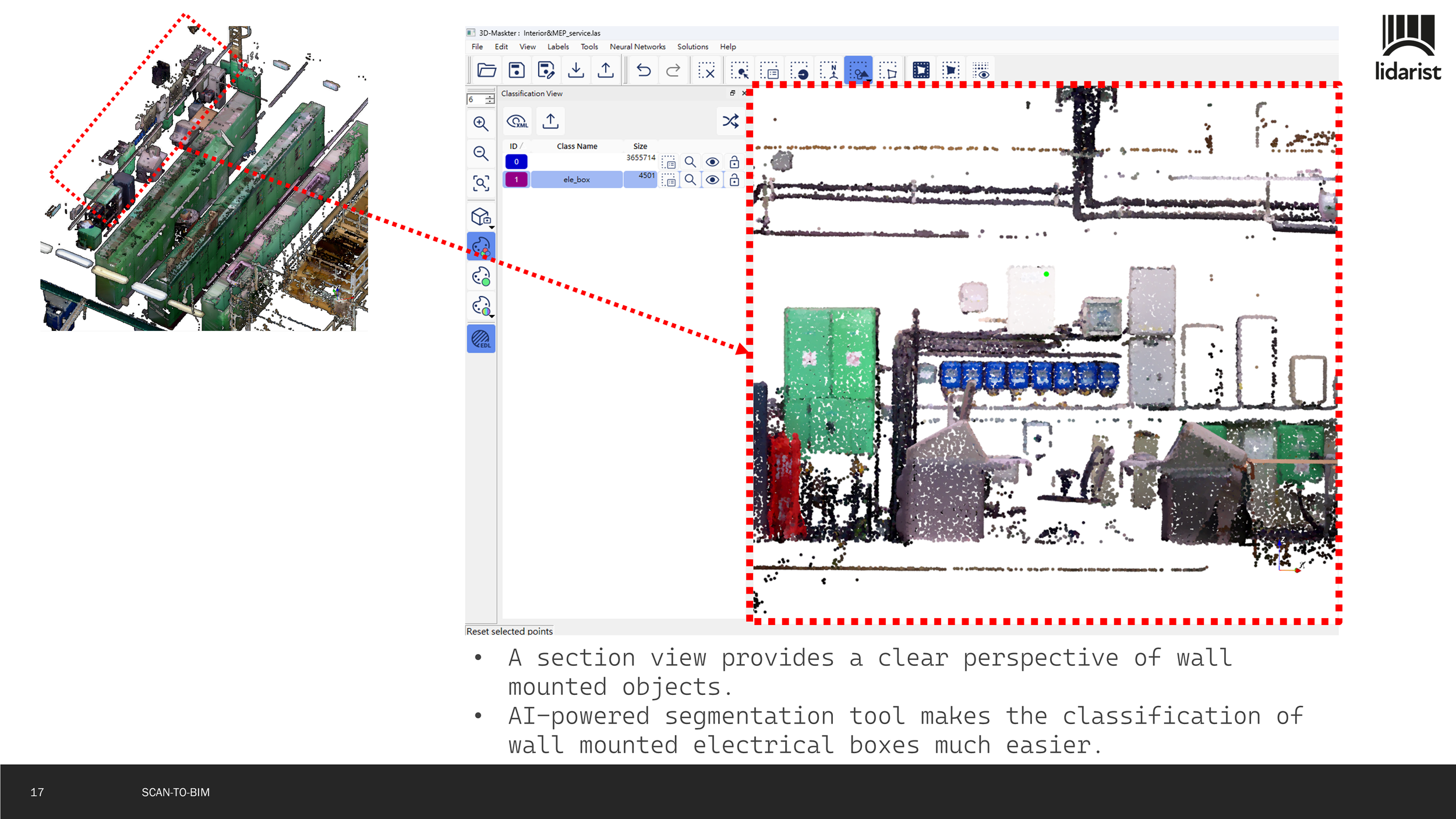Increase the point size stepper value

tap(490, 97)
